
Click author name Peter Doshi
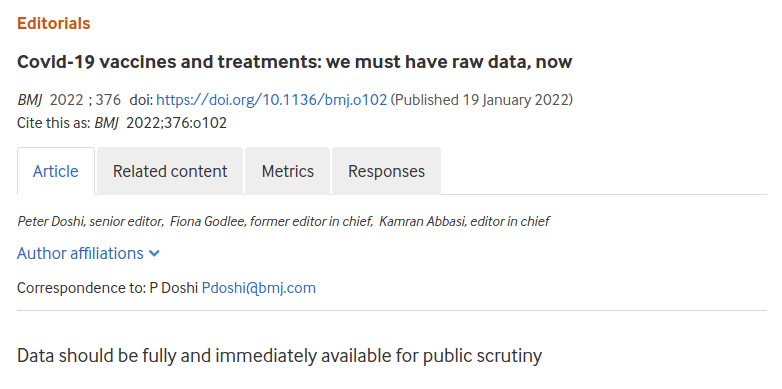(51, 221)
